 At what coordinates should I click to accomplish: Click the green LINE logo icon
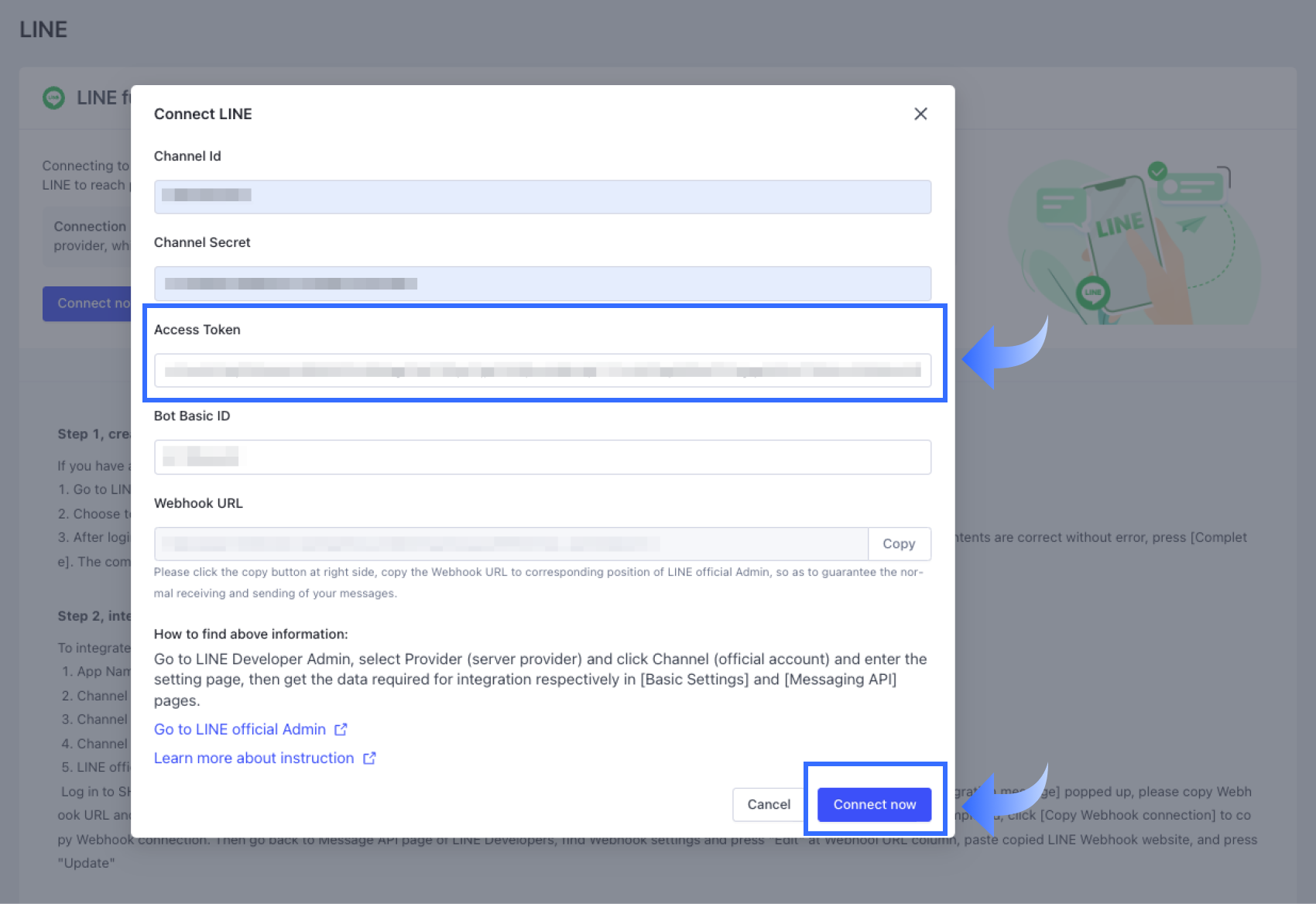53,98
